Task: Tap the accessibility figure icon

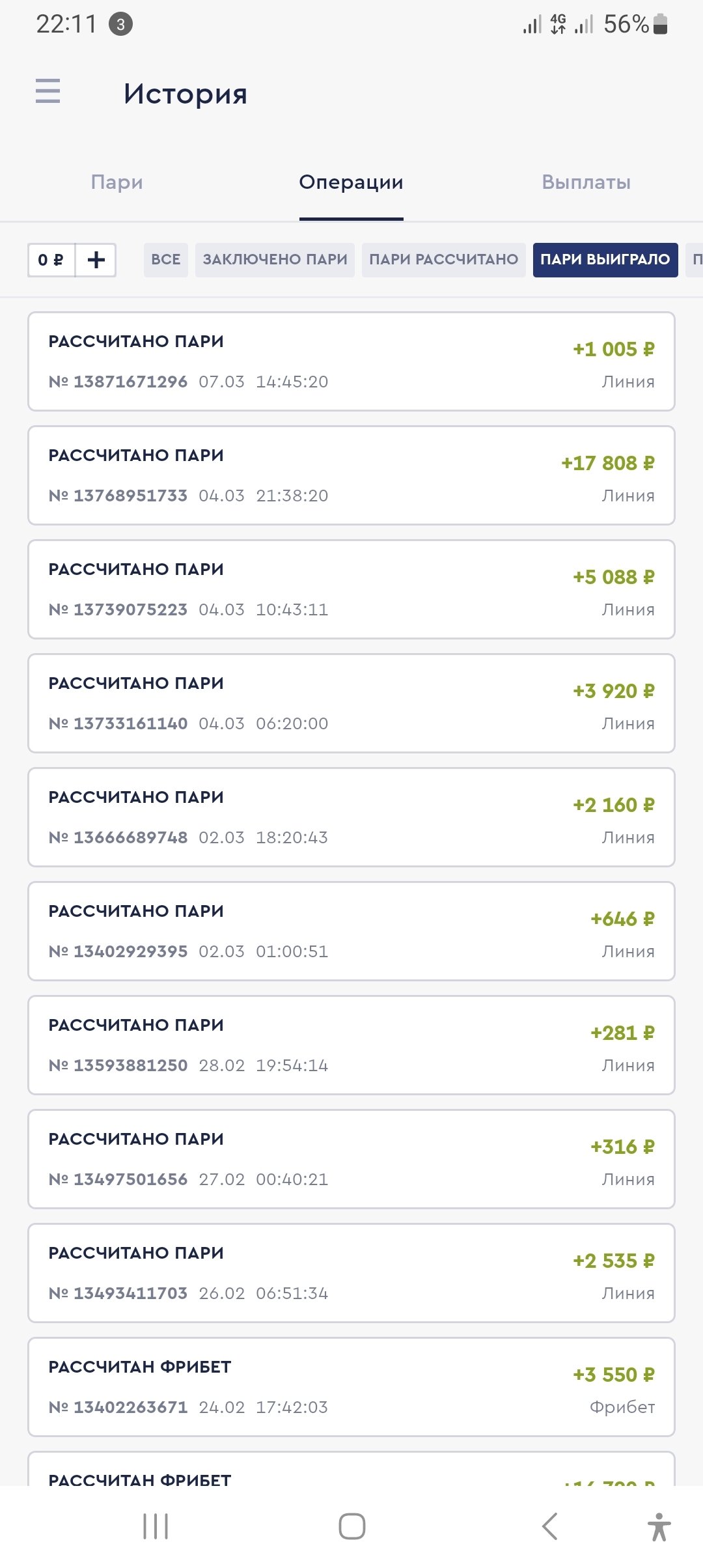Action: click(x=659, y=1526)
